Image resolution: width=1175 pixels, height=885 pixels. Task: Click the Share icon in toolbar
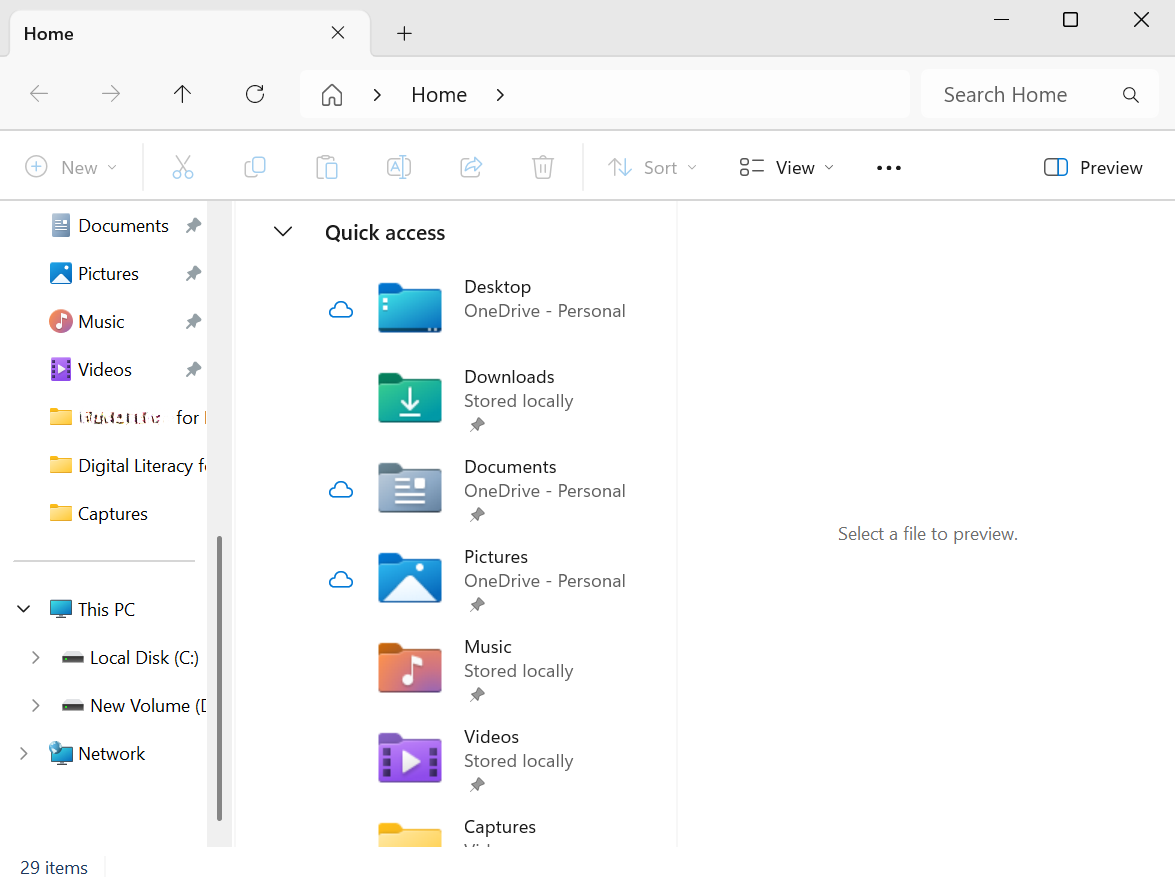coord(471,167)
